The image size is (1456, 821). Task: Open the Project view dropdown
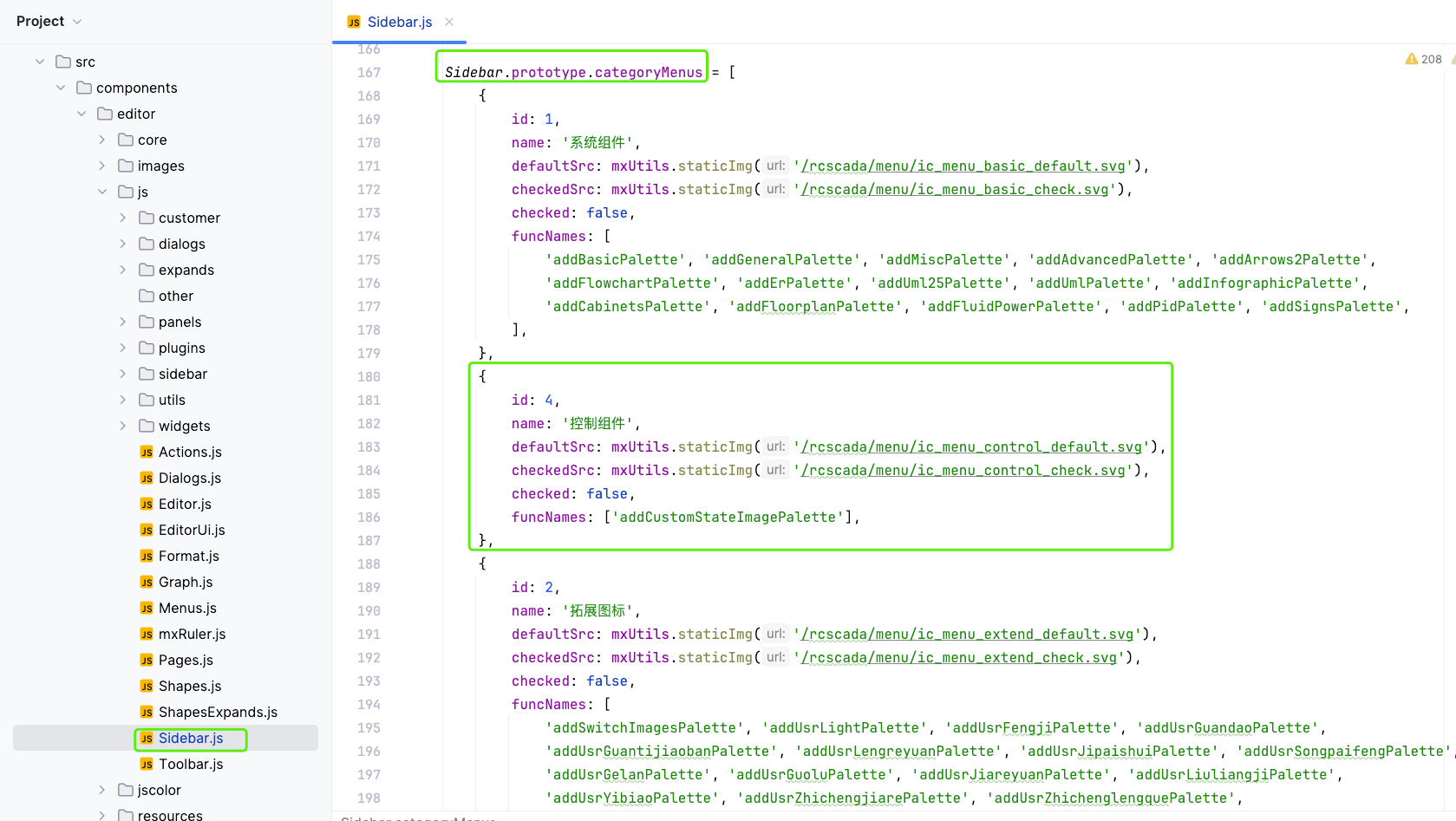coord(49,22)
